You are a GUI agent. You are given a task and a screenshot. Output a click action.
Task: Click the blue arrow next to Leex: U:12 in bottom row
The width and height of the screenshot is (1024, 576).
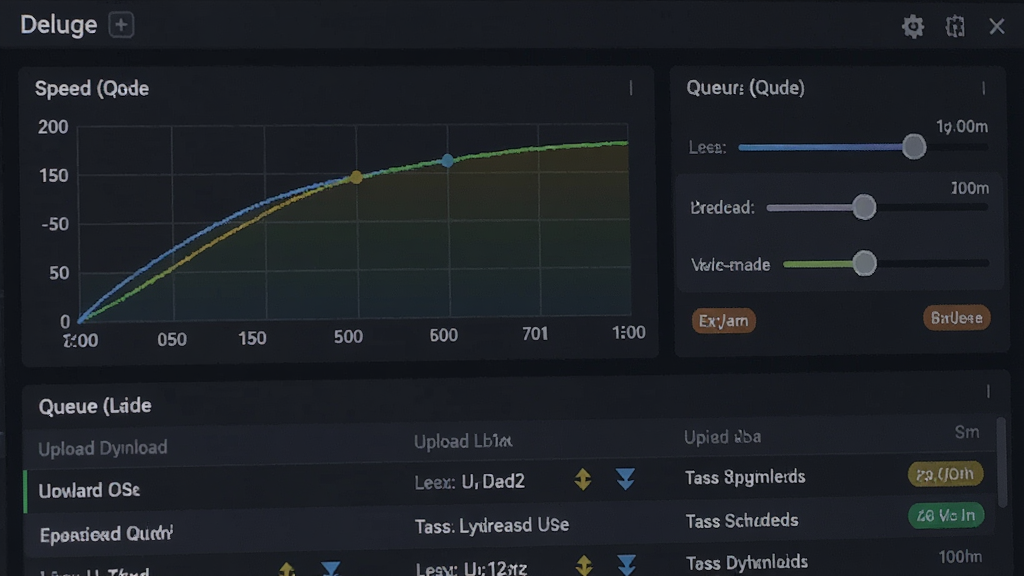(626, 565)
